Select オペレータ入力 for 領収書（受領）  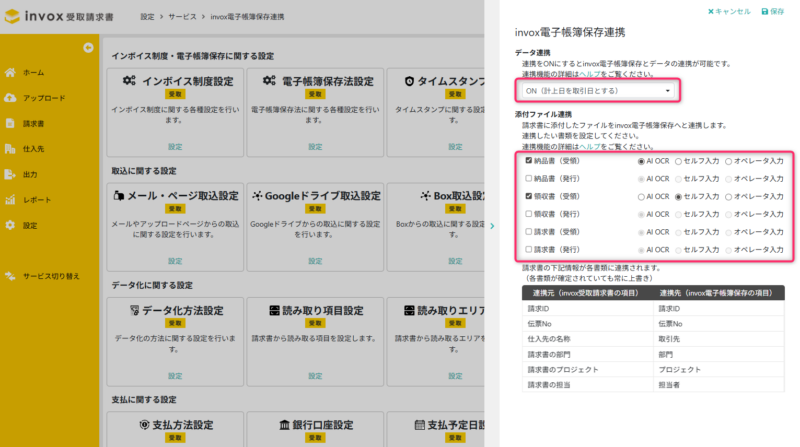point(729,197)
